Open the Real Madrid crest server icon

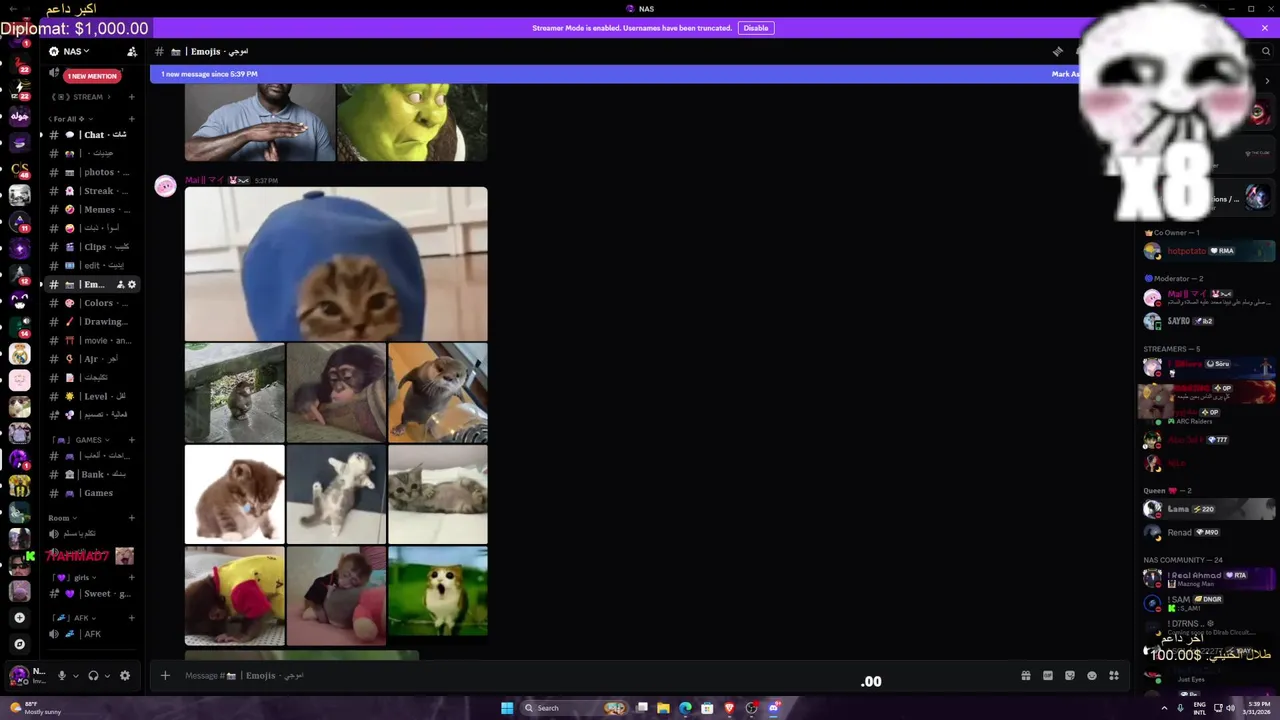coord(19,353)
